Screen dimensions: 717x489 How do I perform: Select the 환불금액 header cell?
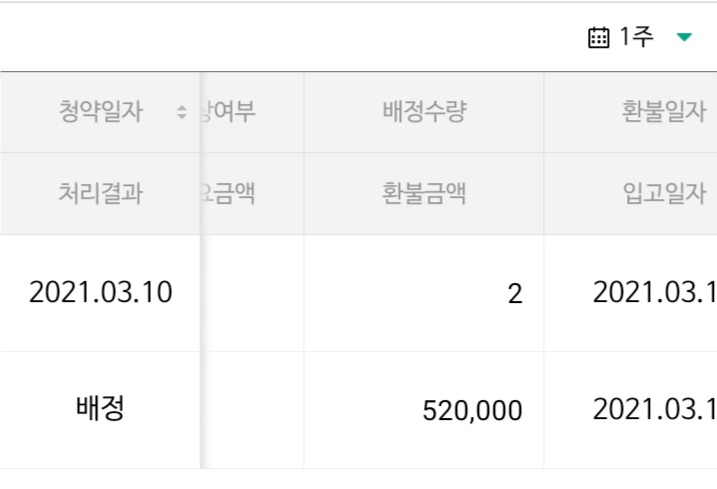(x=424, y=194)
